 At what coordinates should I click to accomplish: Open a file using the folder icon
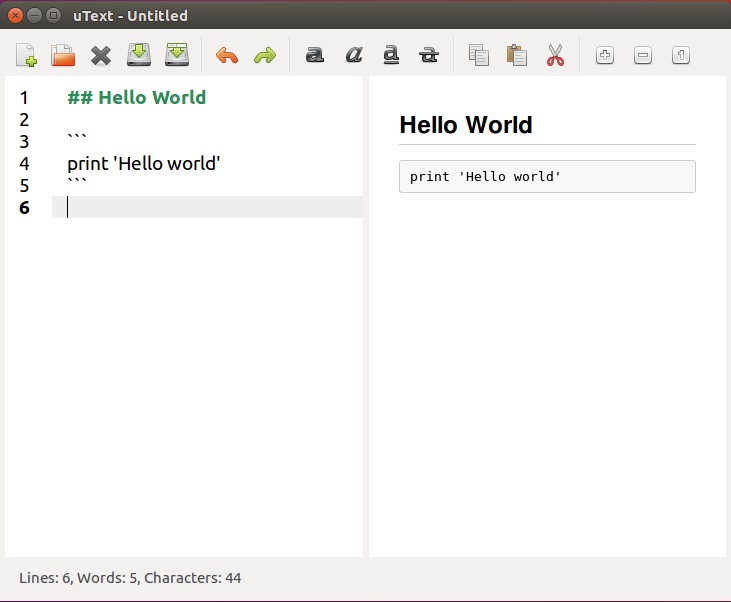click(x=63, y=55)
